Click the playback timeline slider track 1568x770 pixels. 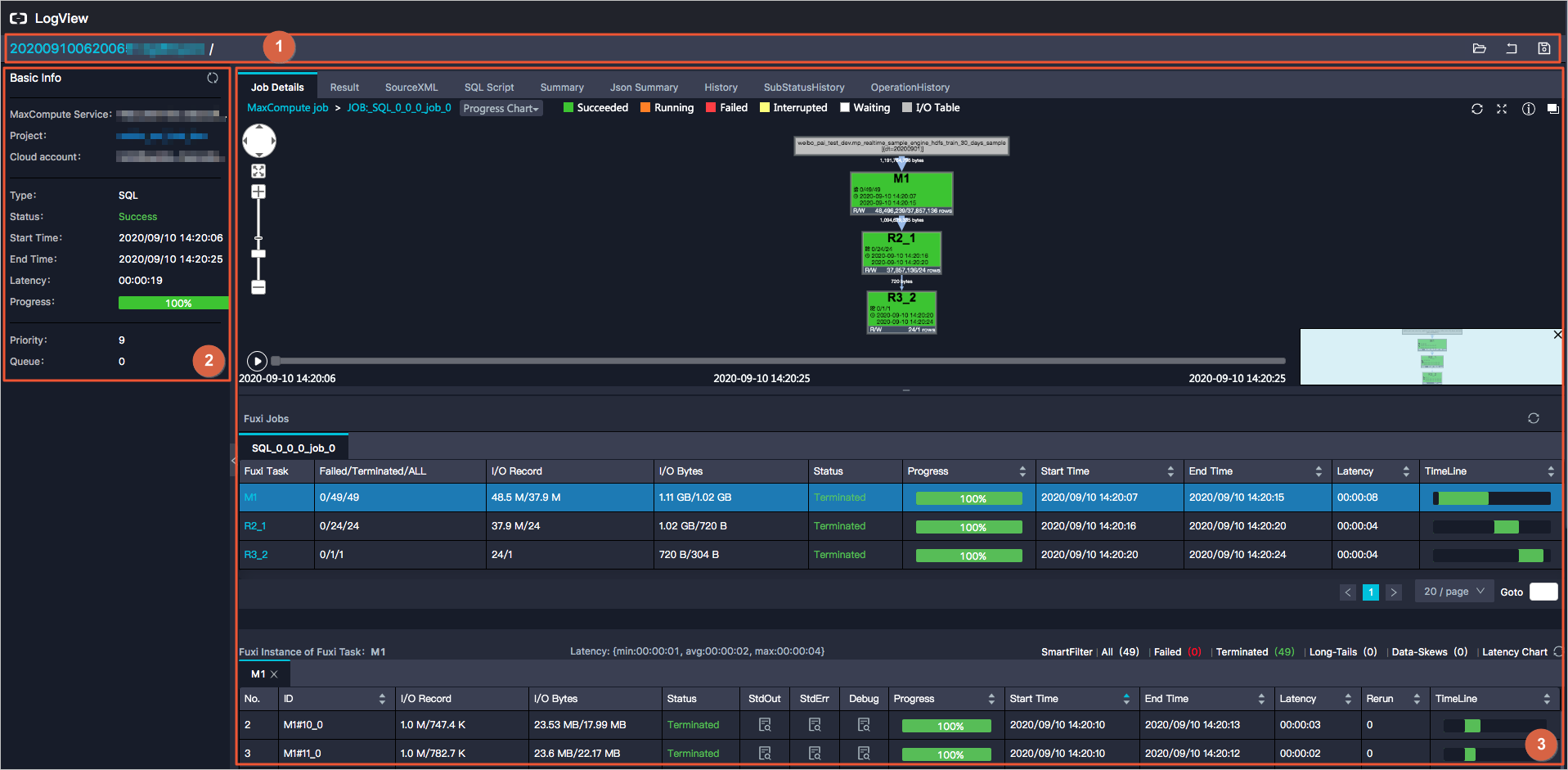[x=778, y=361]
